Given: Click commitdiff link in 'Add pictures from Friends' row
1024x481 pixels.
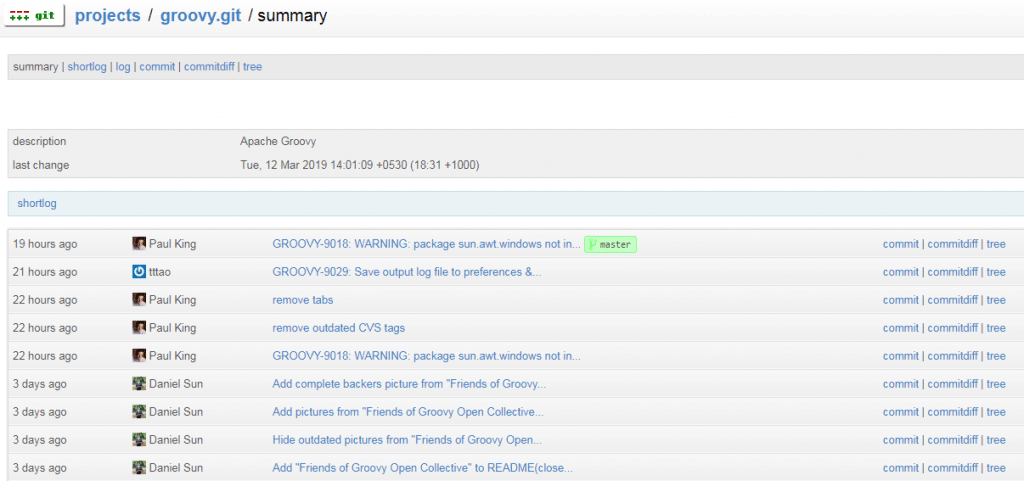Looking at the screenshot, I should (953, 412).
